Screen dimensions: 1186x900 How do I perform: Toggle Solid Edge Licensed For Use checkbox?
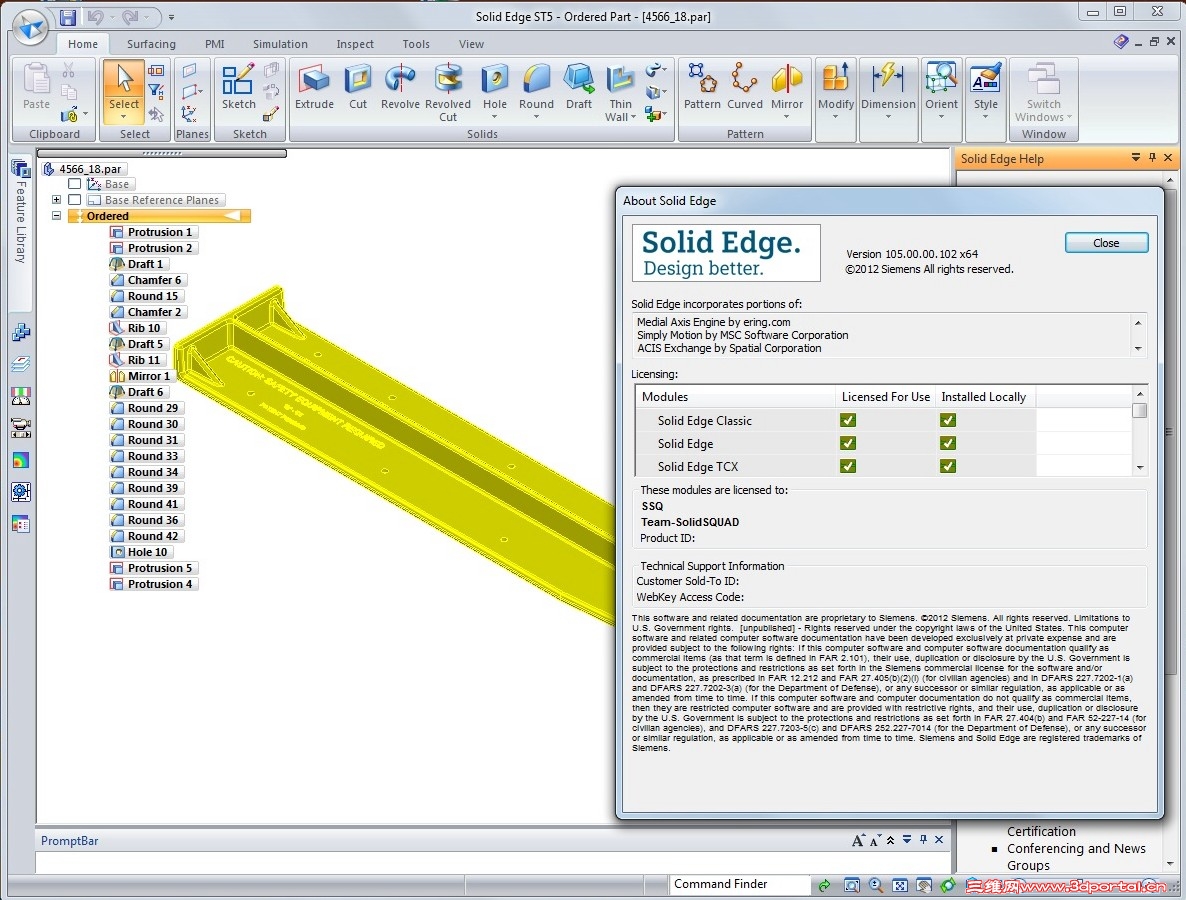coord(848,443)
